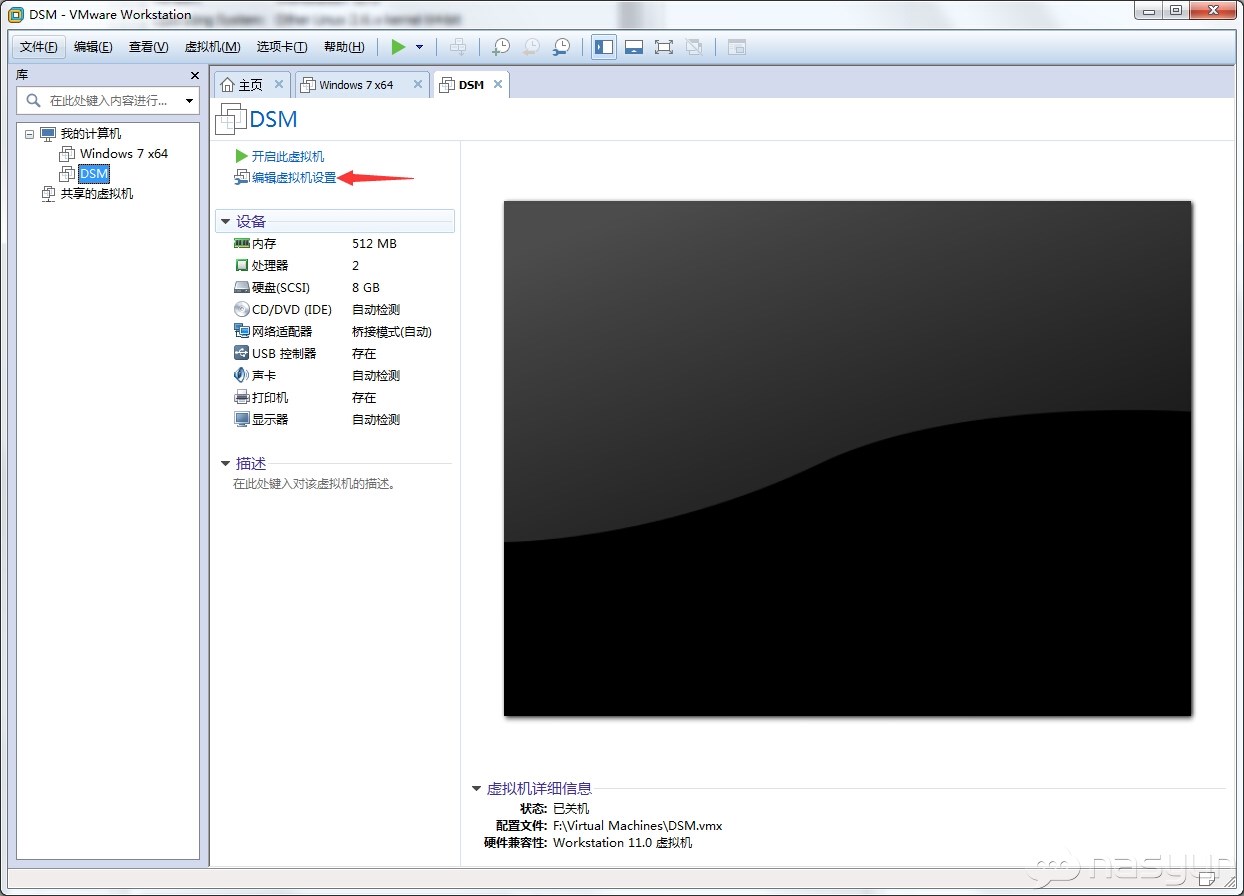Enter full screen mode icon

tap(664, 47)
